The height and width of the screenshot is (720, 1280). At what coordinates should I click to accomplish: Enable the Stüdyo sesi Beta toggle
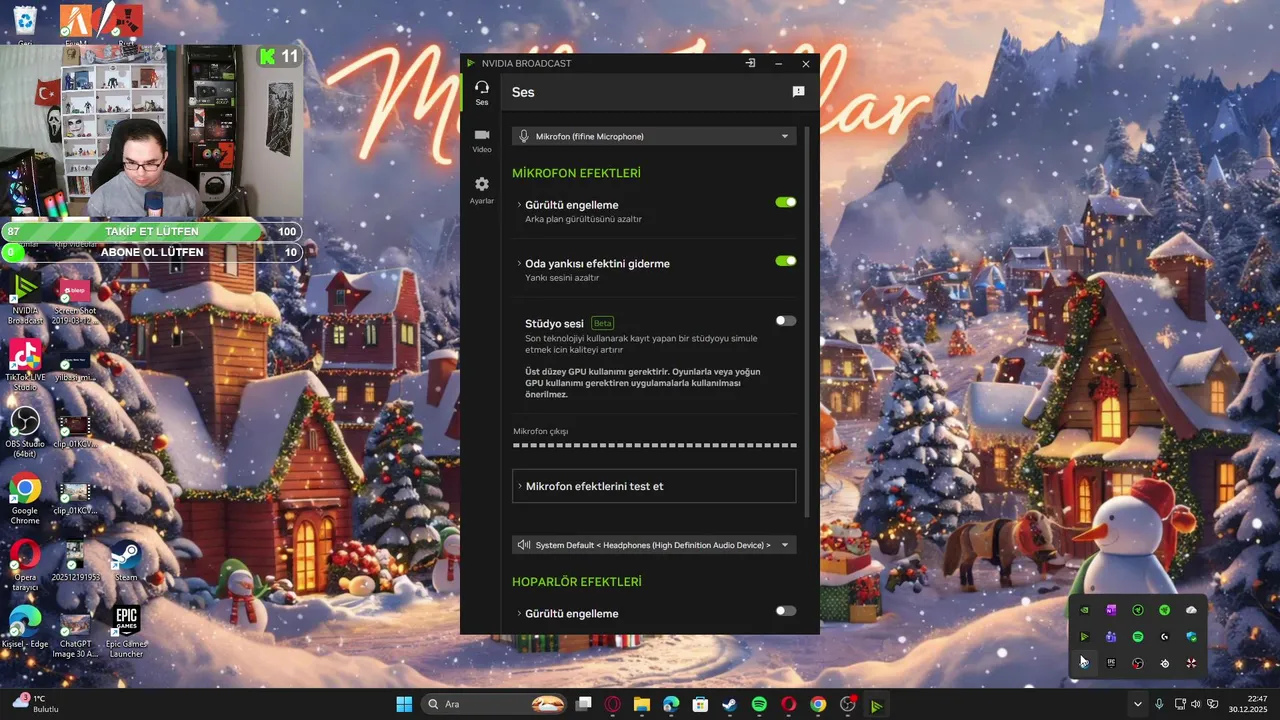point(786,321)
